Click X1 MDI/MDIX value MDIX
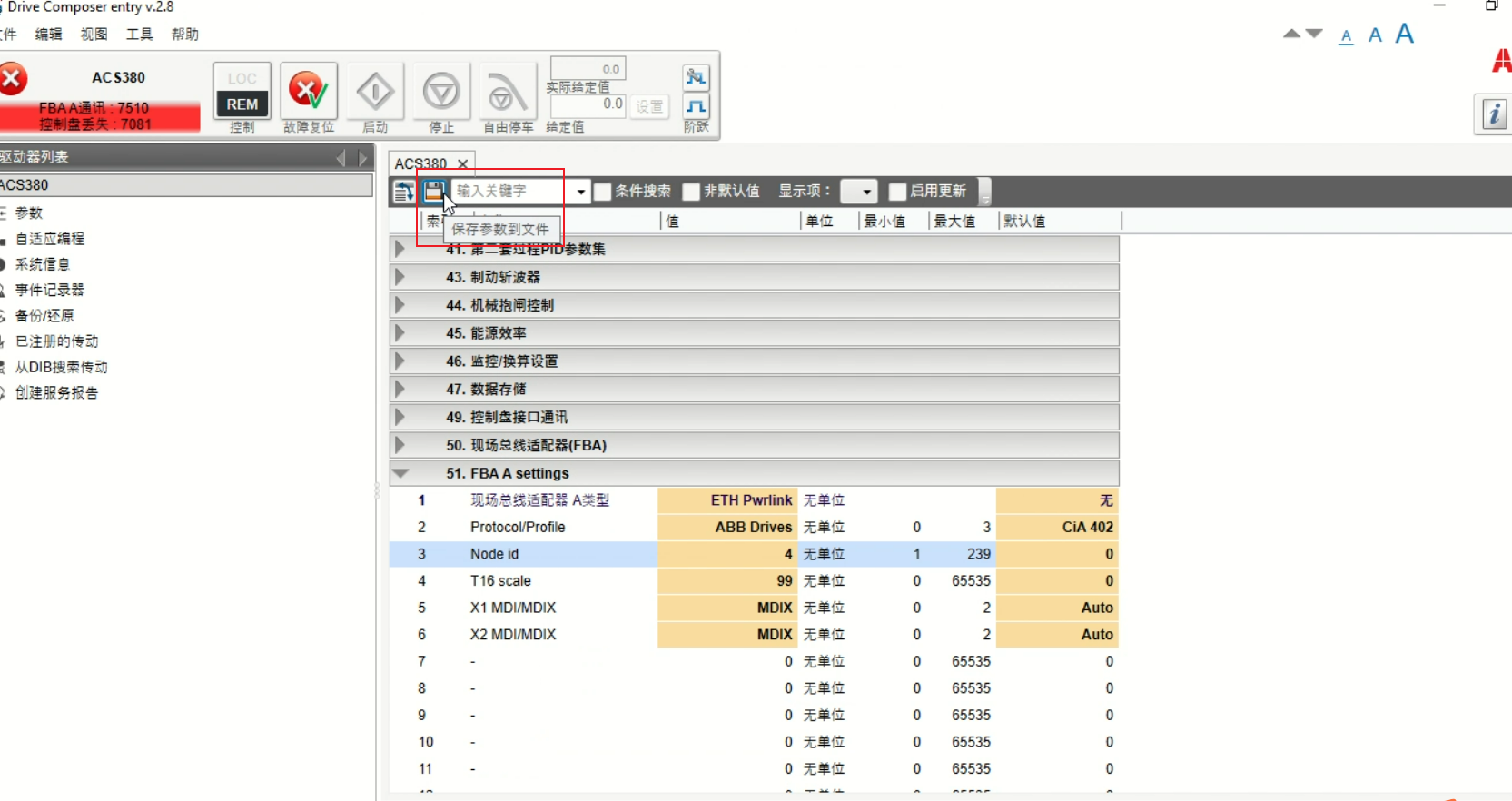The height and width of the screenshot is (801, 1512). [727, 608]
